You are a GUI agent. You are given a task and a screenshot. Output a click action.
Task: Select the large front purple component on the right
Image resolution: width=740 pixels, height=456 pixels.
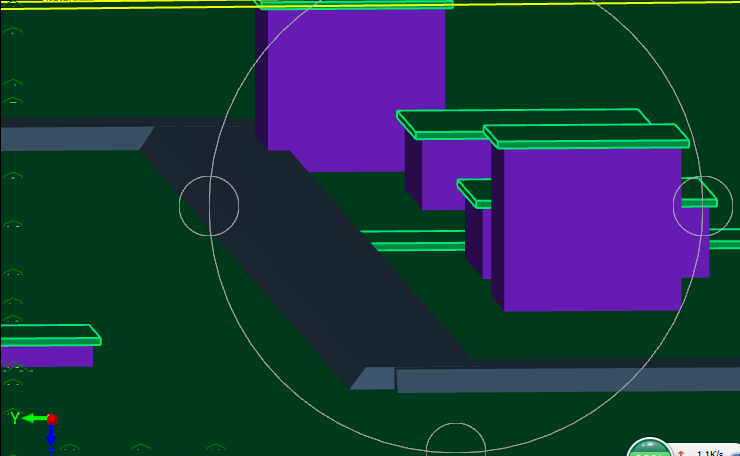pos(587,229)
